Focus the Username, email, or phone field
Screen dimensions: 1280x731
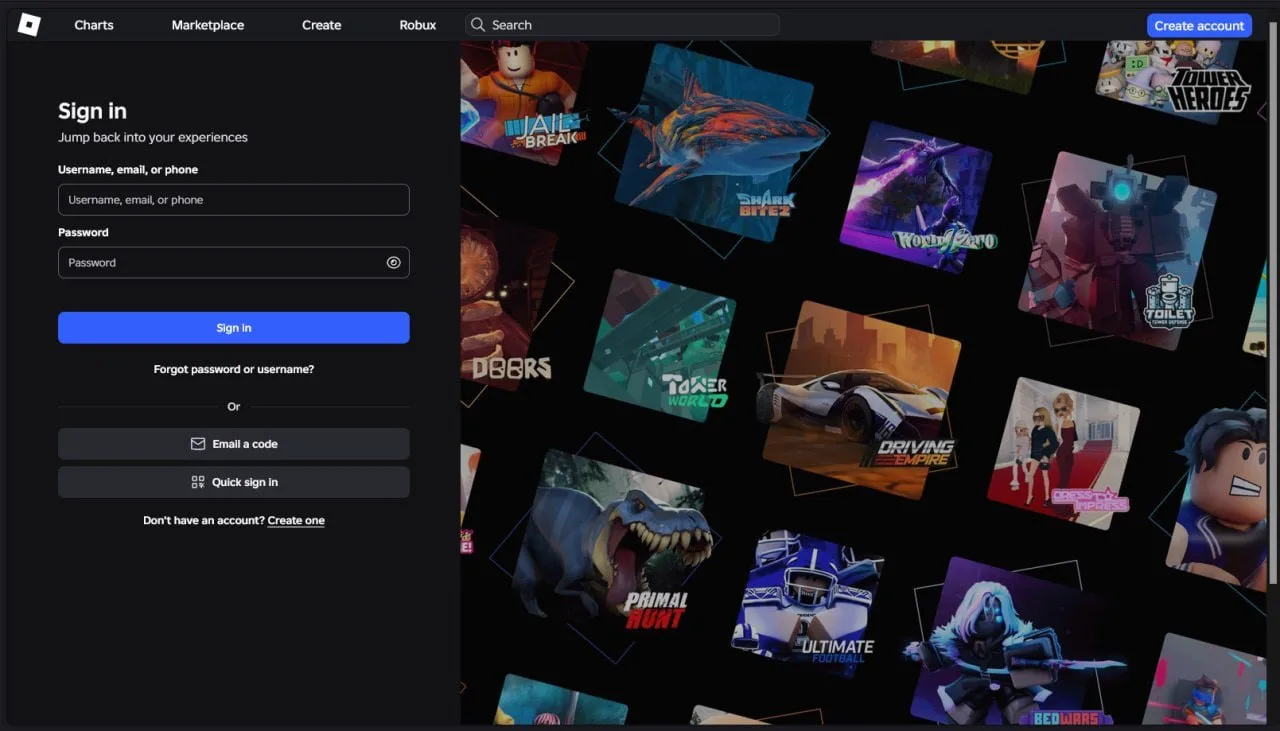point(234,200)
